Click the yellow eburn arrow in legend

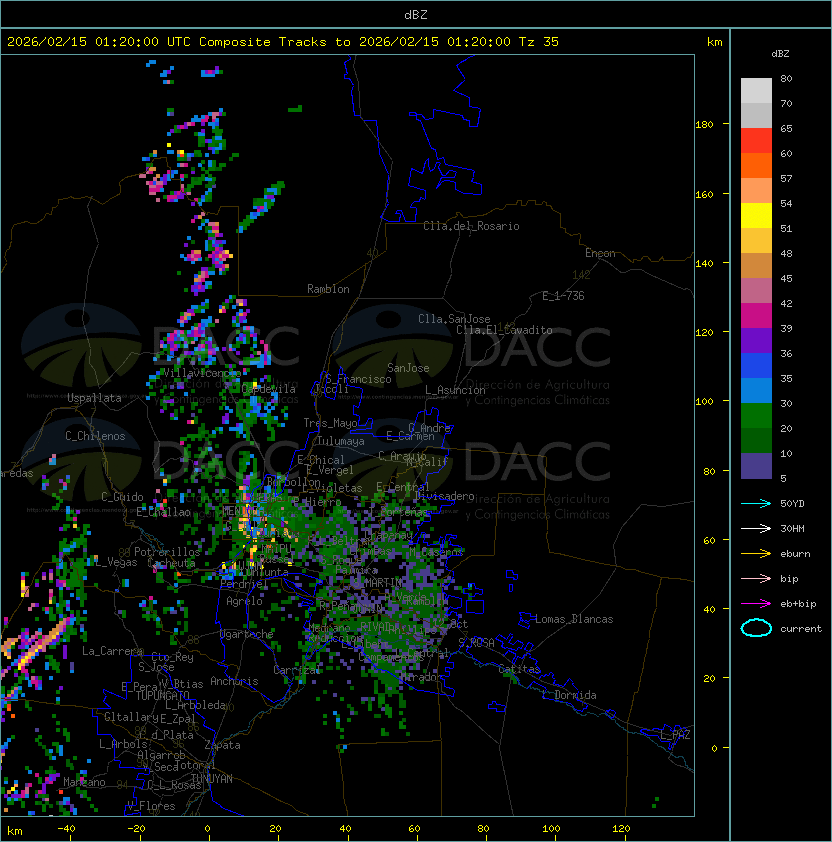coord(756,554)
